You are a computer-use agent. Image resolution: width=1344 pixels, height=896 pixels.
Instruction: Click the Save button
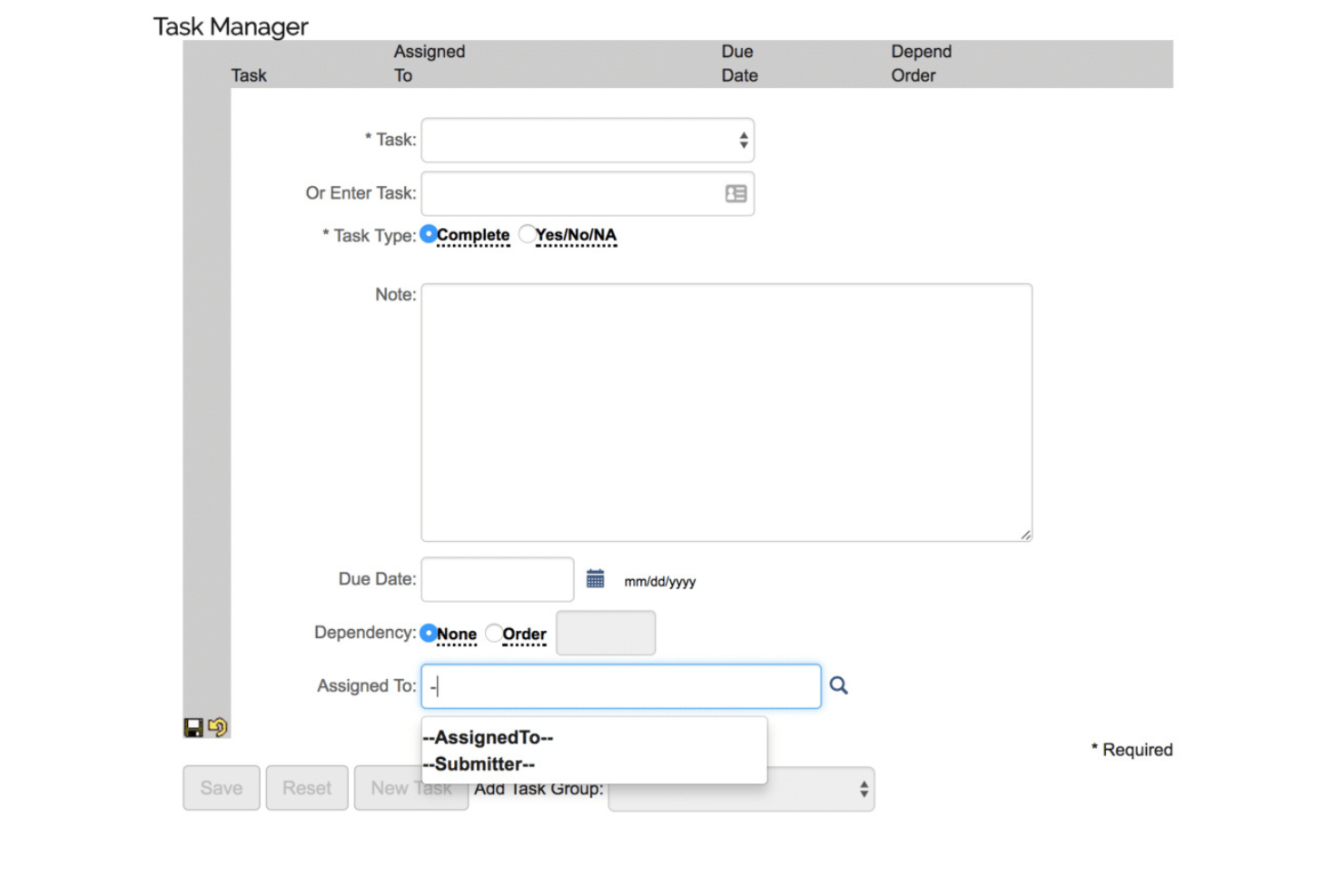point(222,788)
